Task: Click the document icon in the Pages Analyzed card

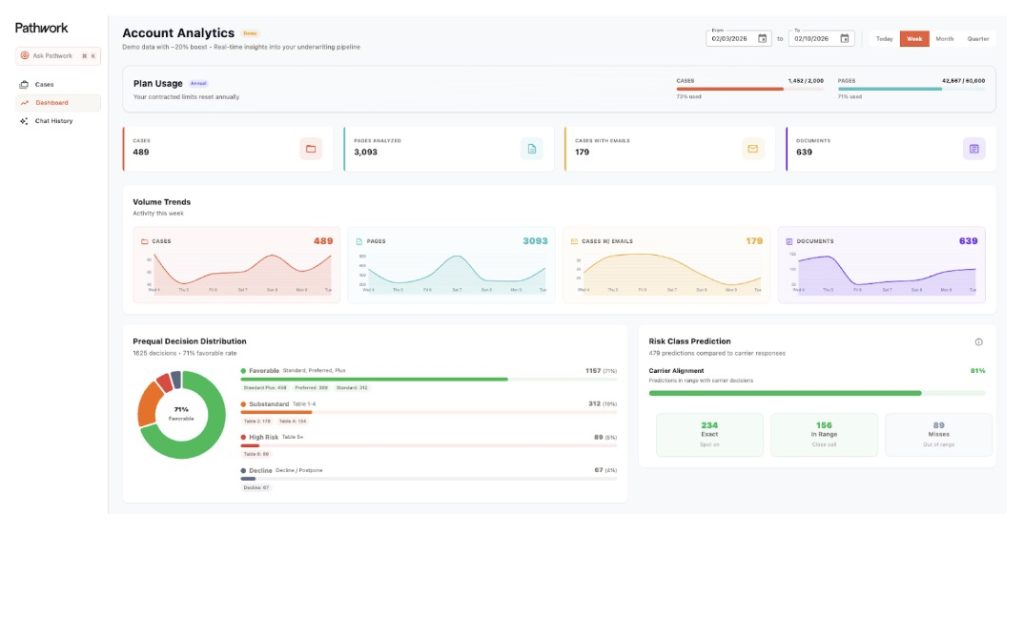Action: click(x=532, y=149)
